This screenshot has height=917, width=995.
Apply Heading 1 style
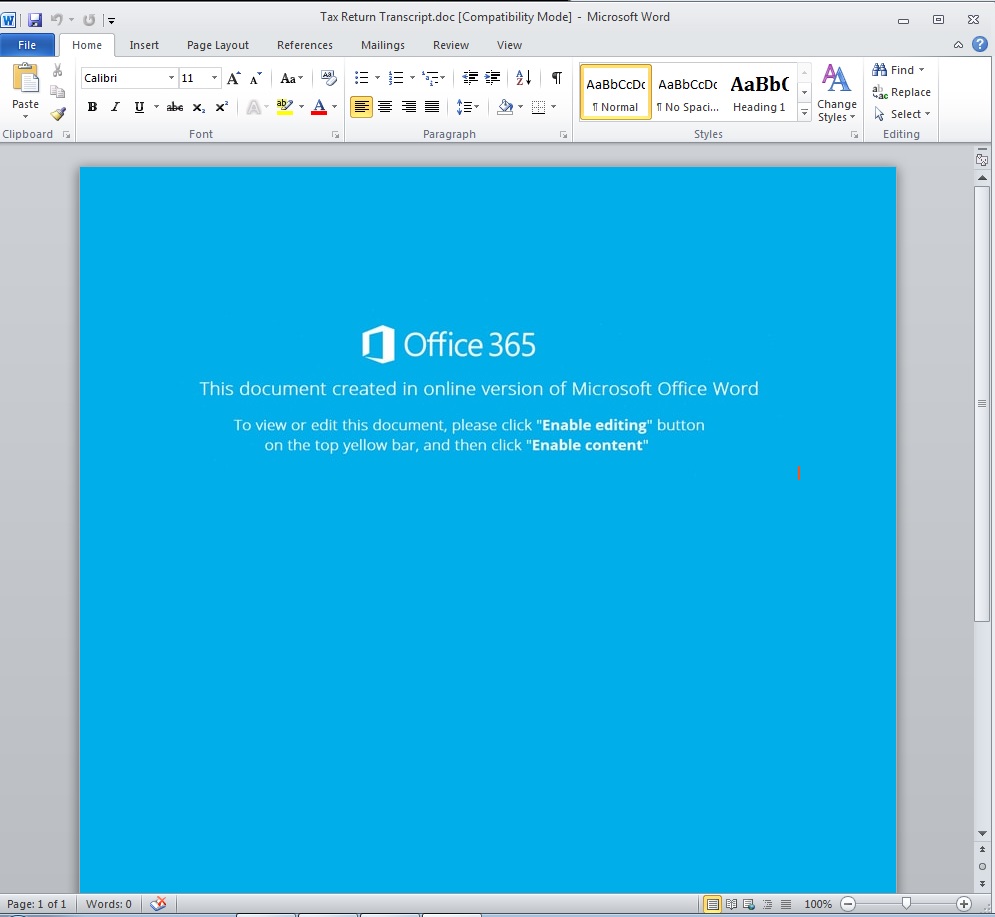[760, 93]
